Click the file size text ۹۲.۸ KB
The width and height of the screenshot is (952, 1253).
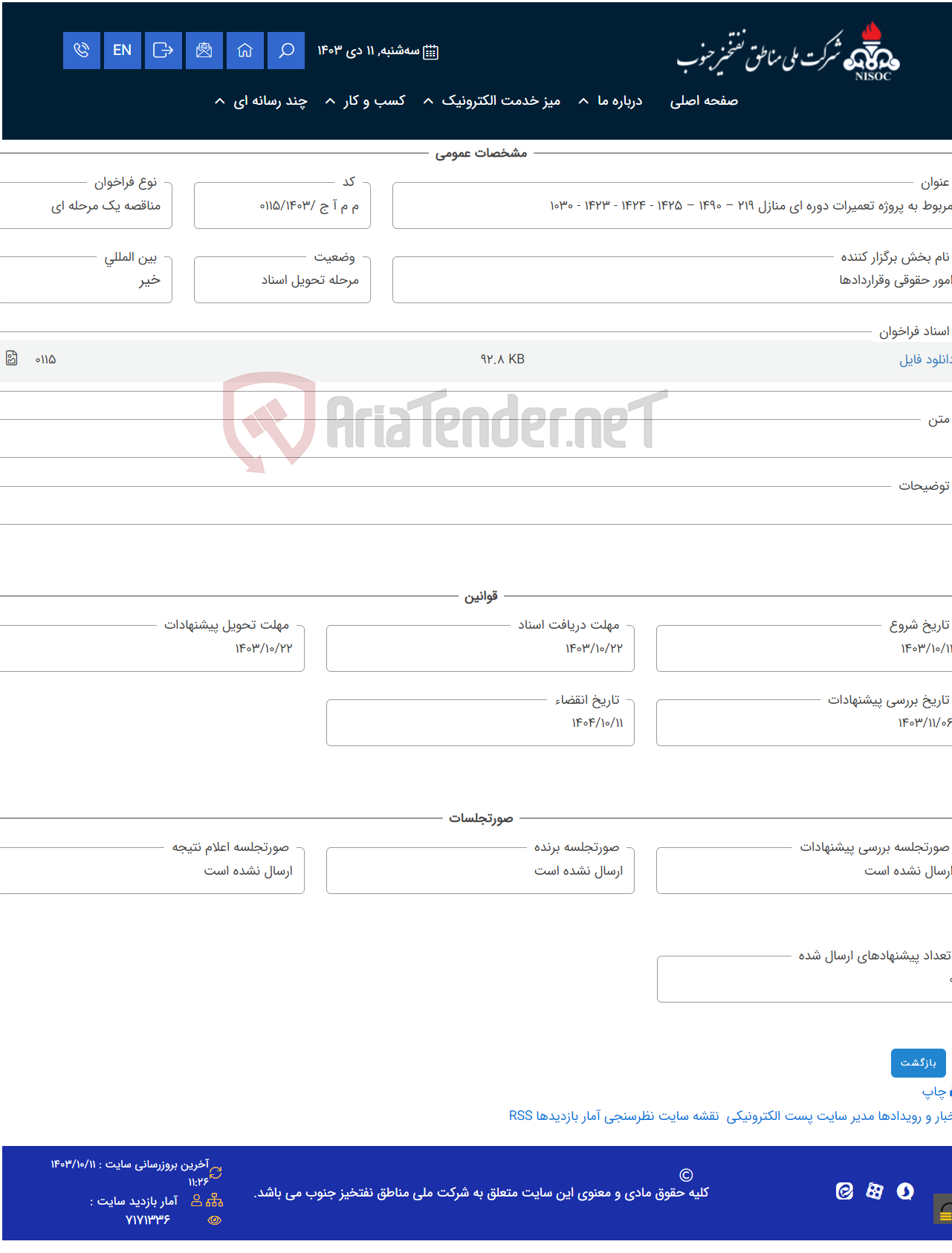(502, 359)
